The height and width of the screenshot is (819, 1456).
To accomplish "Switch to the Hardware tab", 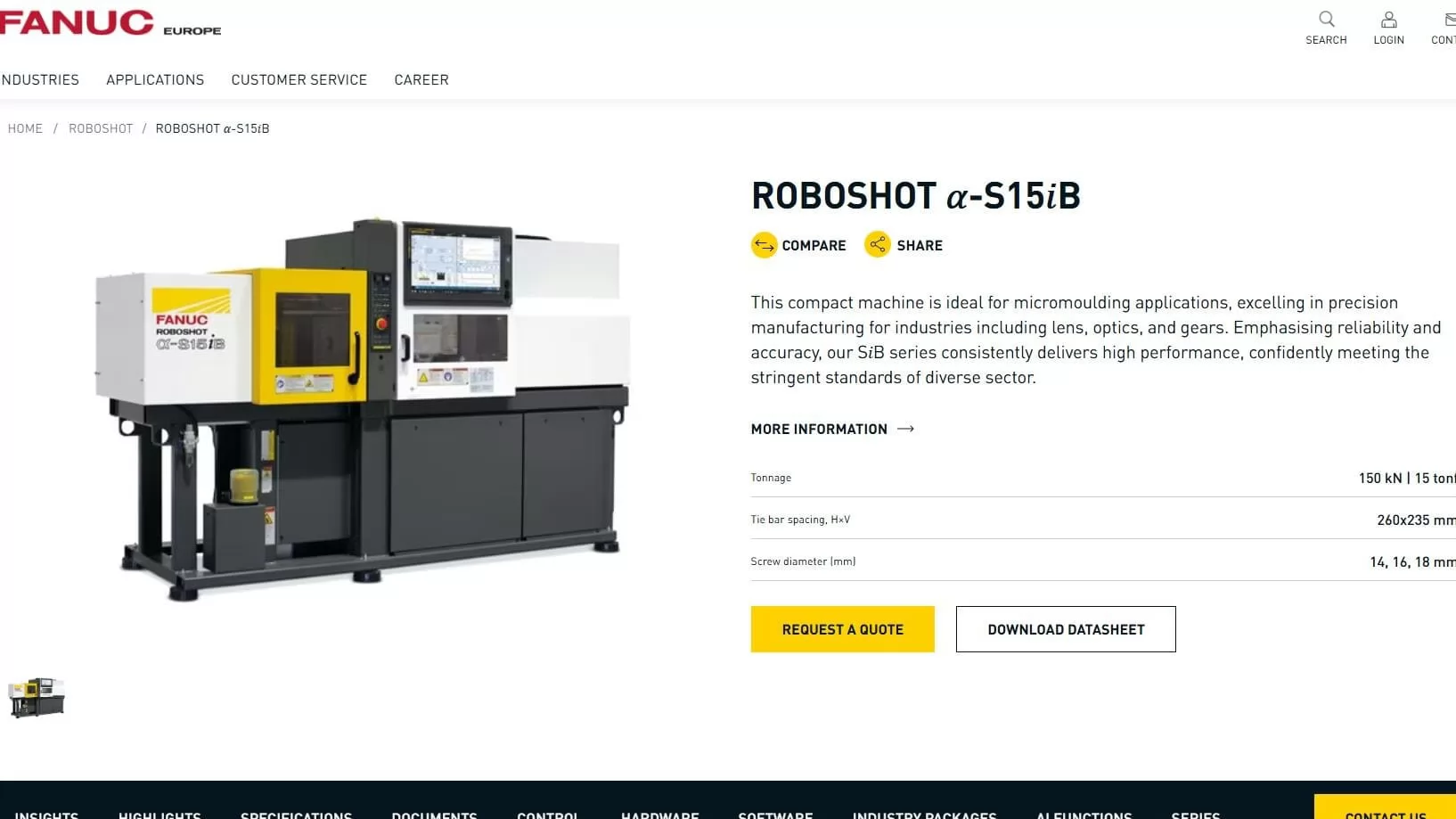I will (x=659, y=815).
